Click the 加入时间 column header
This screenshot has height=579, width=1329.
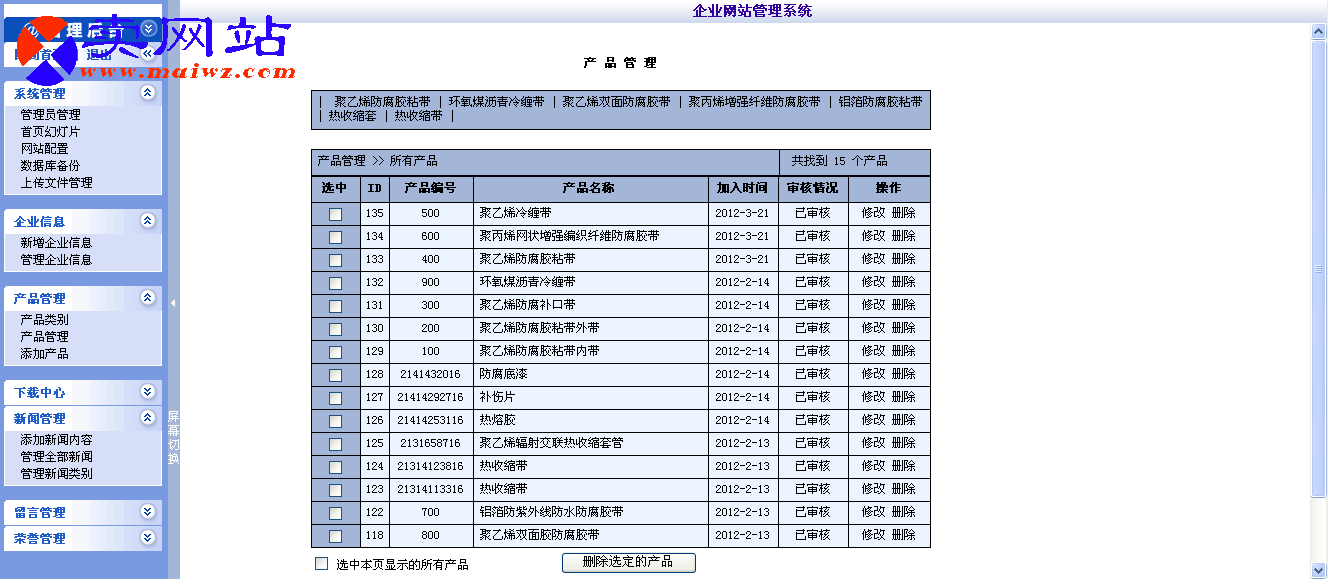(743, 189)
